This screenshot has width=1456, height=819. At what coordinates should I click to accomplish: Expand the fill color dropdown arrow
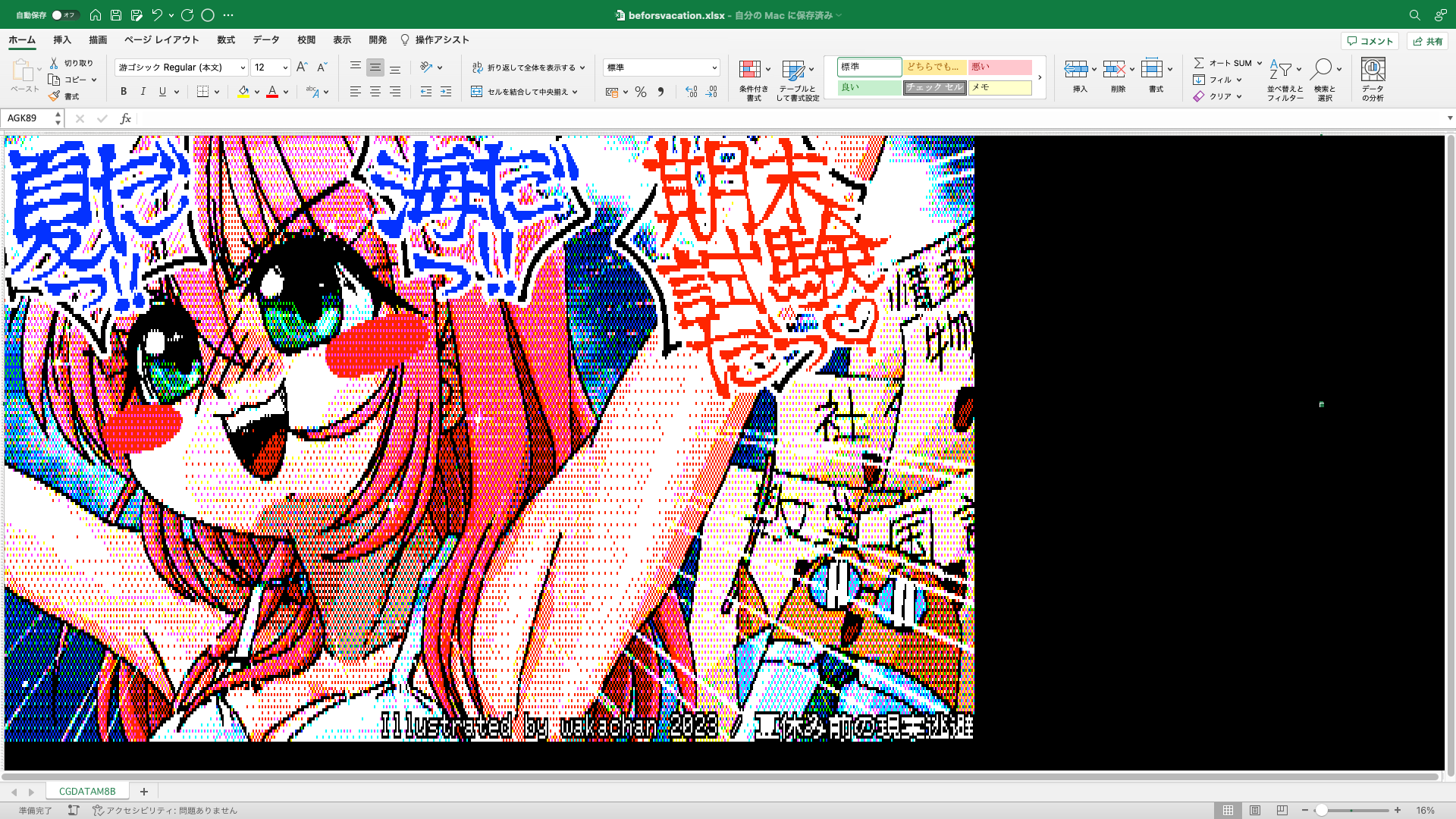pos(257,92)
